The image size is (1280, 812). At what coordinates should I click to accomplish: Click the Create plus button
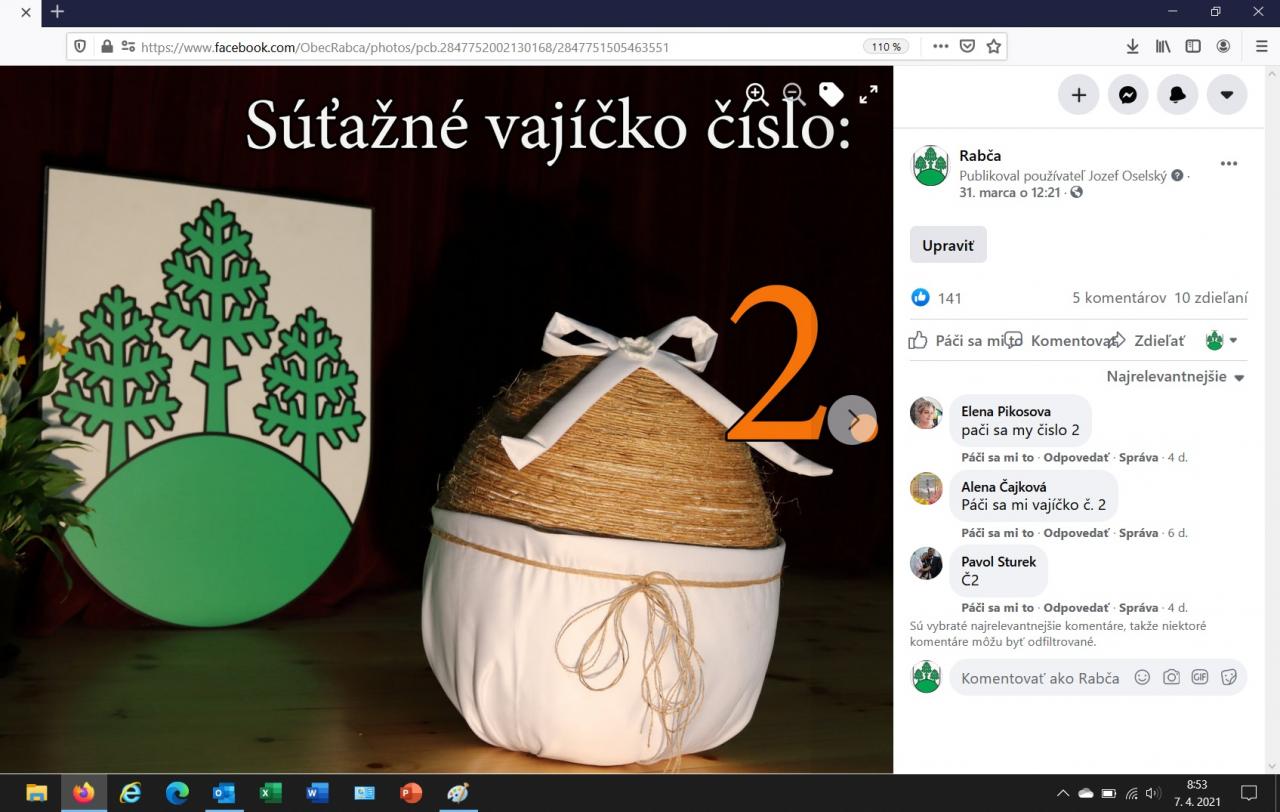(x=1078, y=95)
